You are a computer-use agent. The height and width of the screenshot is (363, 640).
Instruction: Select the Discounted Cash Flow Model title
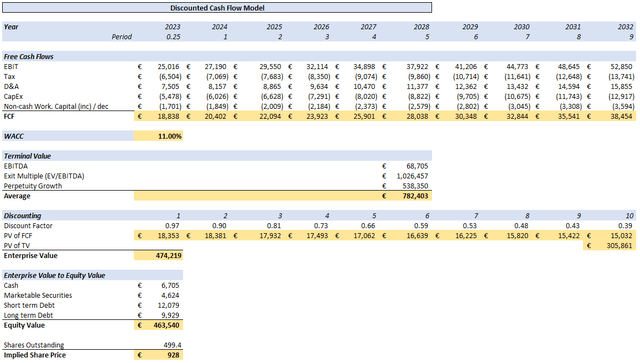[217, 8]
